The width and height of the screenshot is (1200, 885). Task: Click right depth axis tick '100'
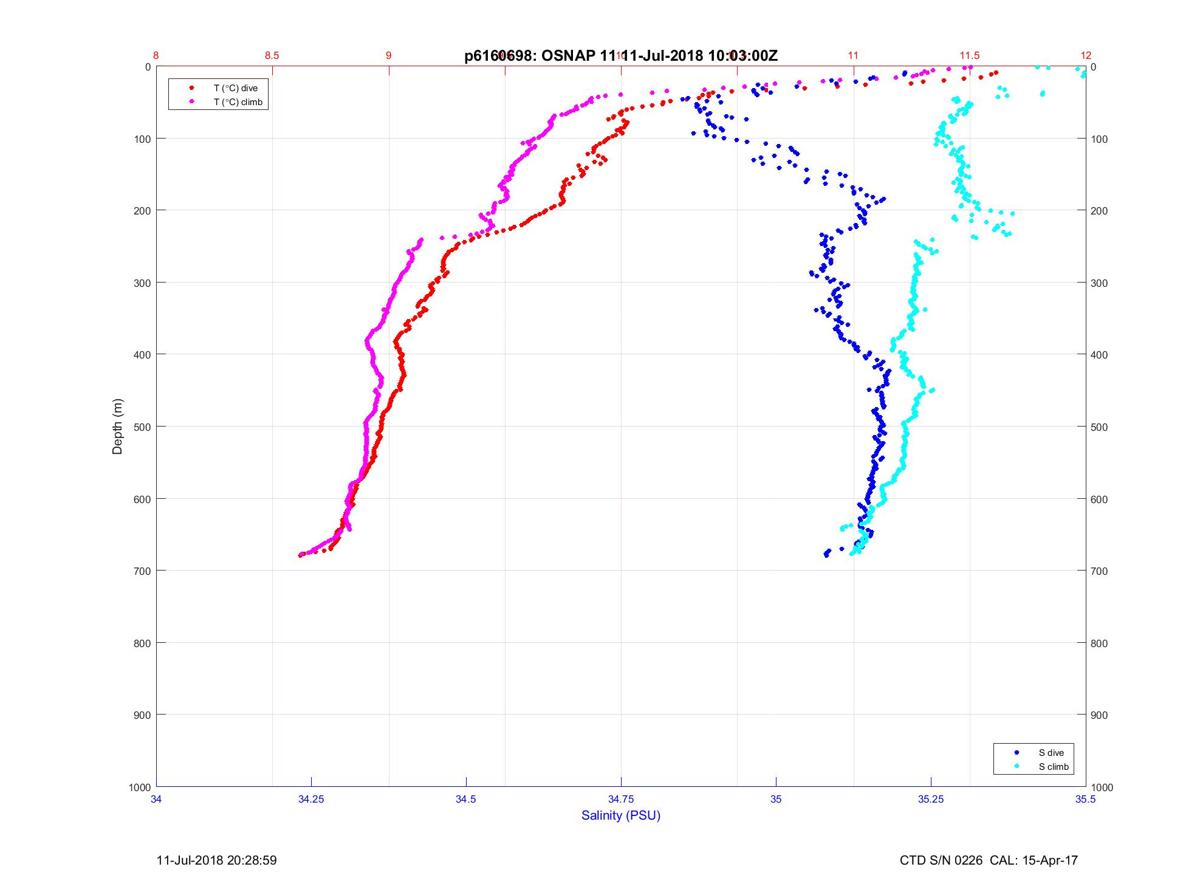coord(1100,139)
